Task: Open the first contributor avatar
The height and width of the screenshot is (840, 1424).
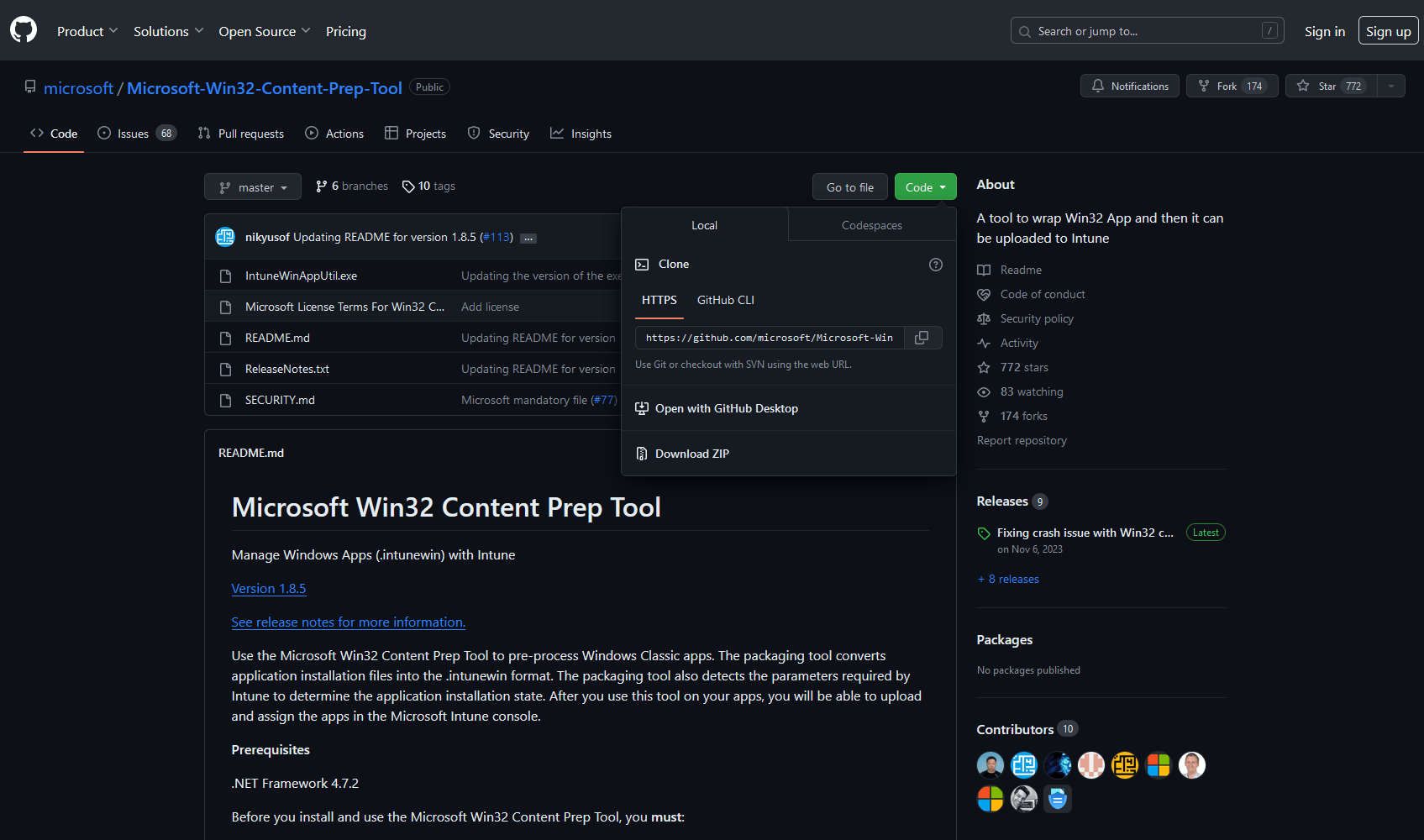Action: click(x=990, y=765)
